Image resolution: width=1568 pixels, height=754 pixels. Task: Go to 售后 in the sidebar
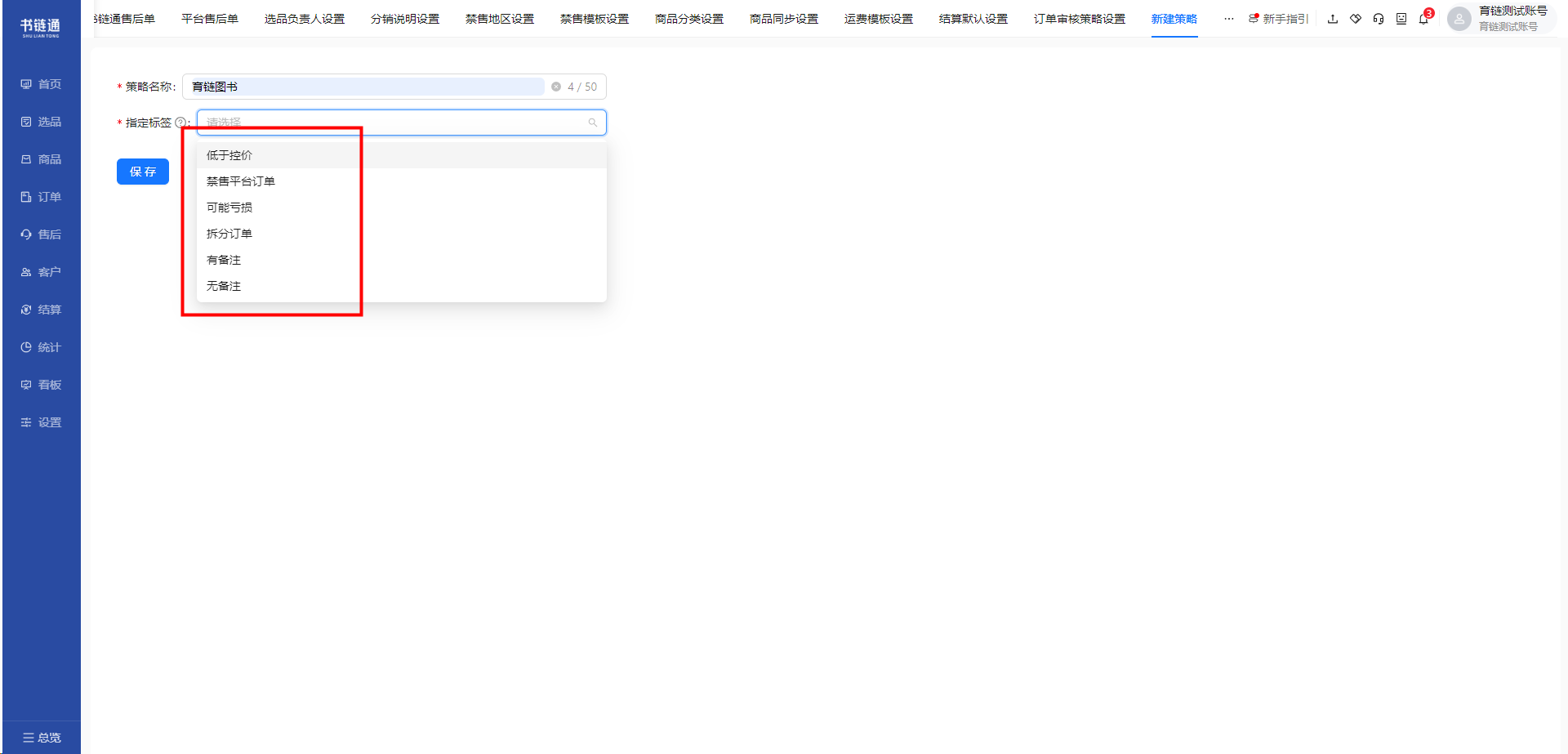pos(41,234)
